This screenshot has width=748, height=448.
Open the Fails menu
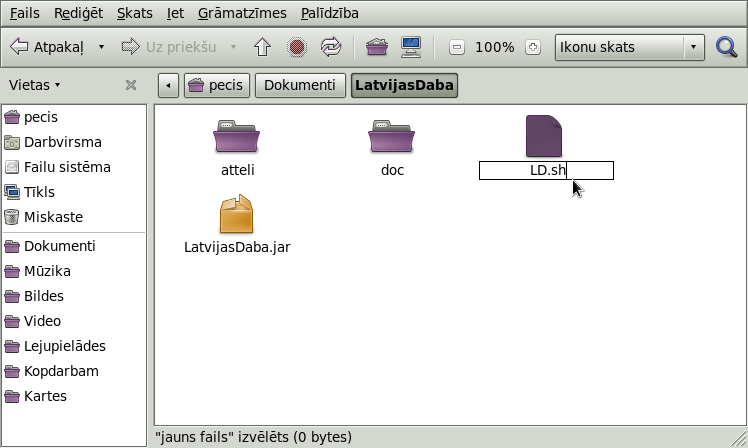click(x=24, y=13)
